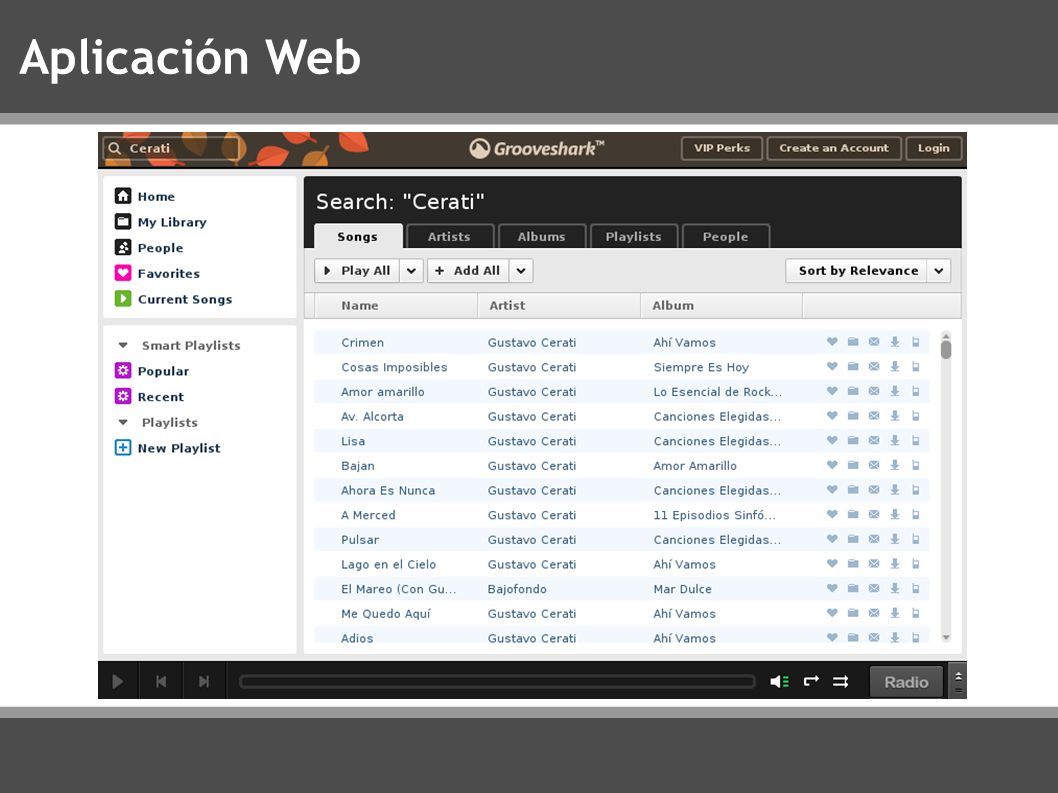Open Current Songs in sidebar

tap(173, 299)
